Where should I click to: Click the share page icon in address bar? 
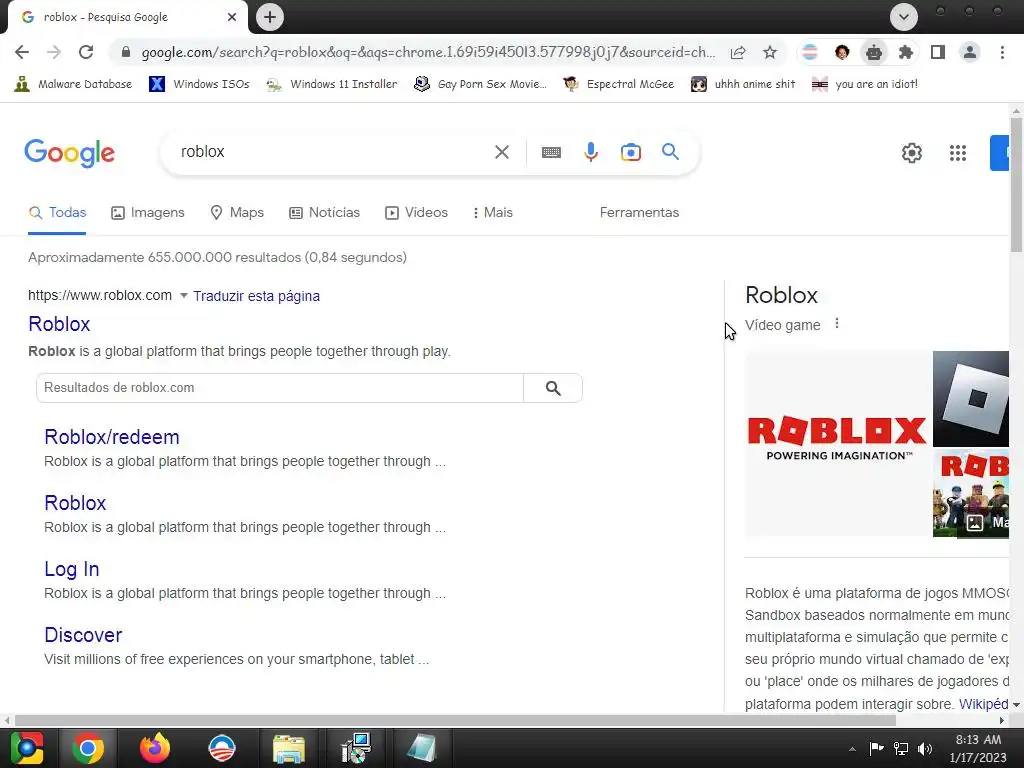(x=738, y=52)
